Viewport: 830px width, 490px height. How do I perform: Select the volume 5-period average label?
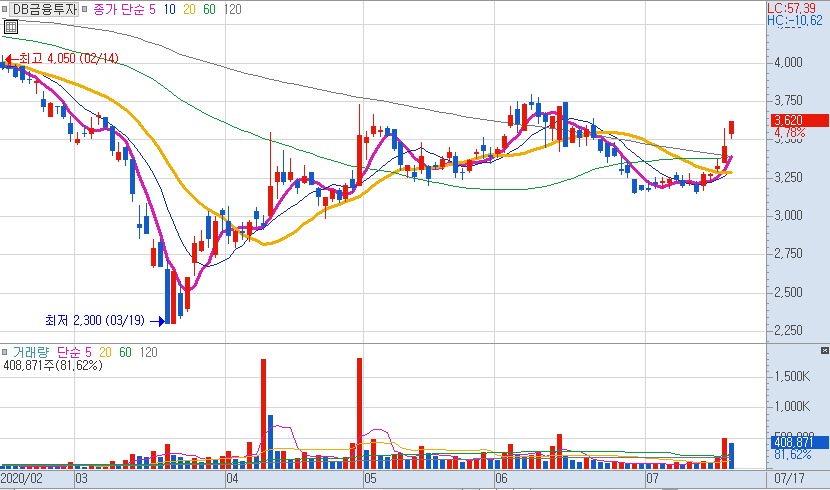tap(88, 352)
